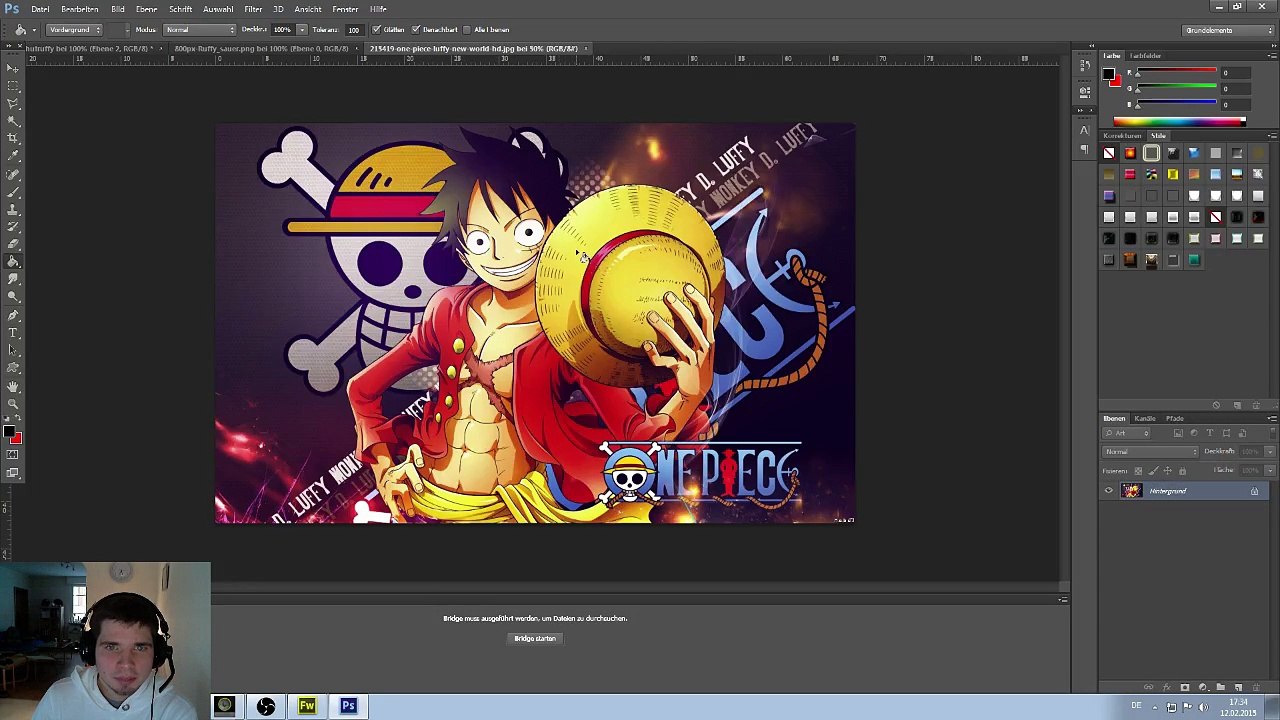This screenshot has height=720, width=1280.
Task: Open the Modus Normal dropdown in options bar
Action: tap(199, 29)
